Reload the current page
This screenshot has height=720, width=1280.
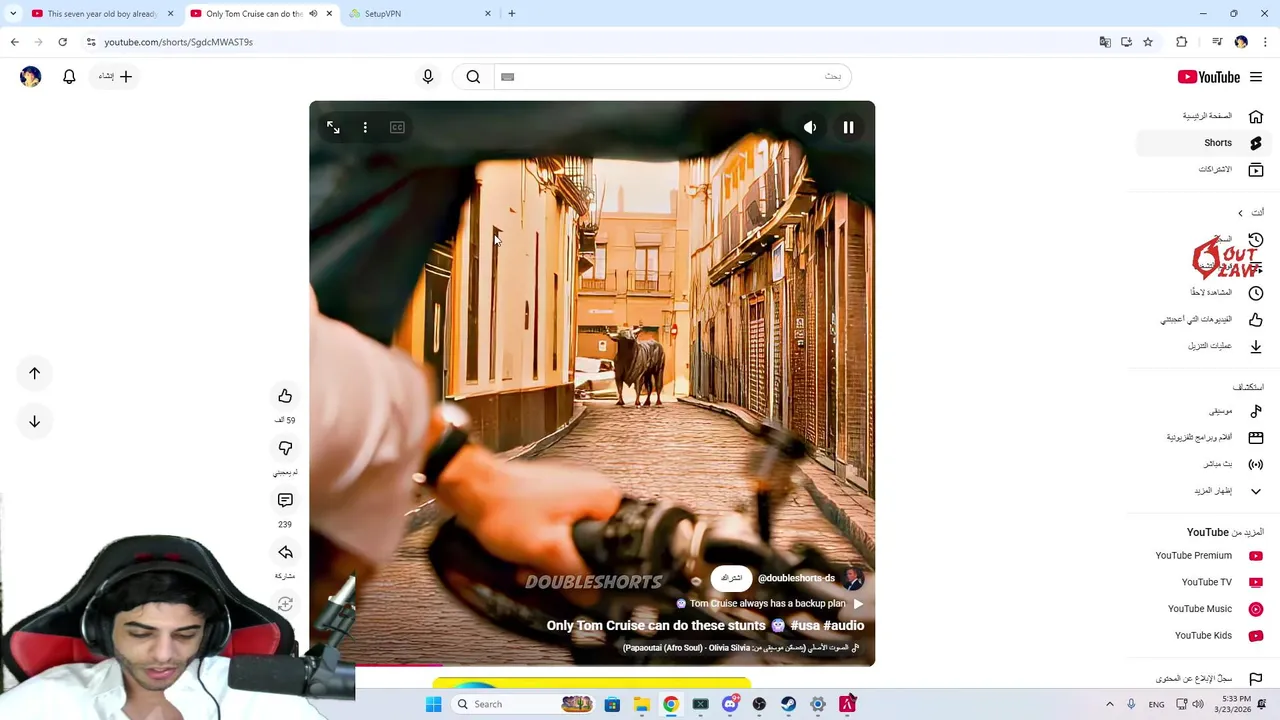point(62,42)
